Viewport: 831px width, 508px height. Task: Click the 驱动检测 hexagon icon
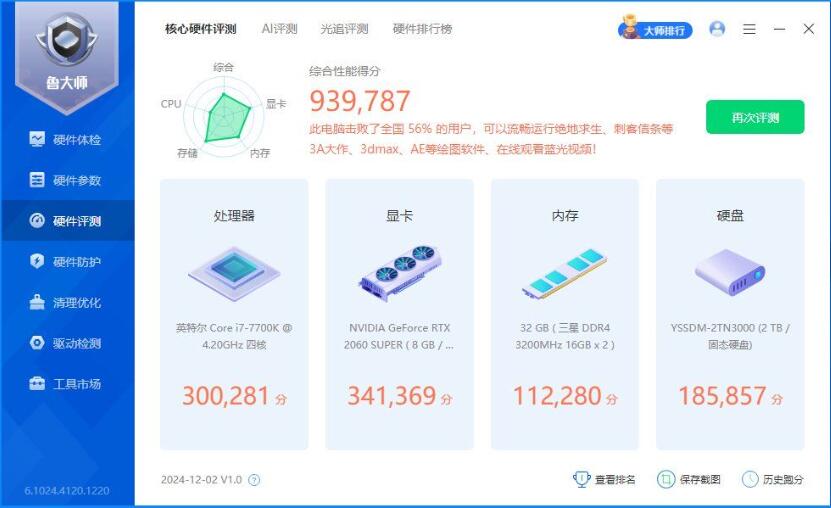click(x=37, y=343)
